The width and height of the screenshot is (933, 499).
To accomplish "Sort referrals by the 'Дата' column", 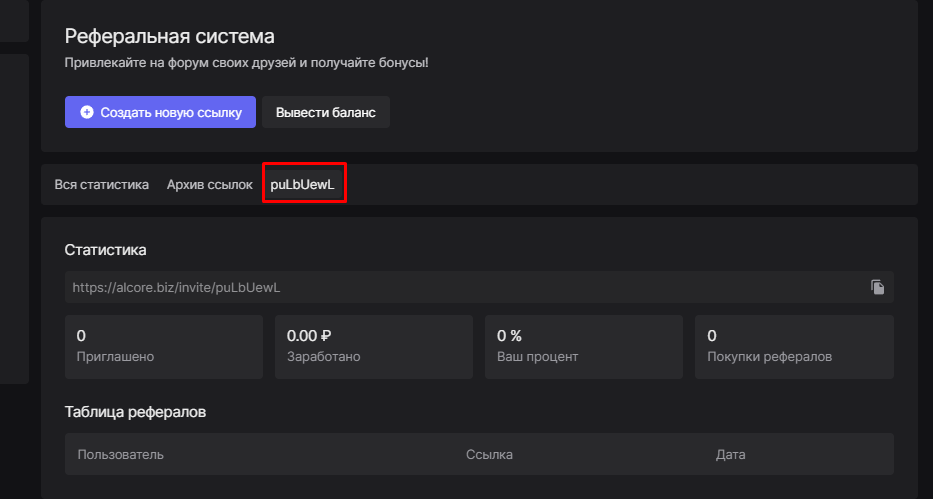I will tap(730, 455).
